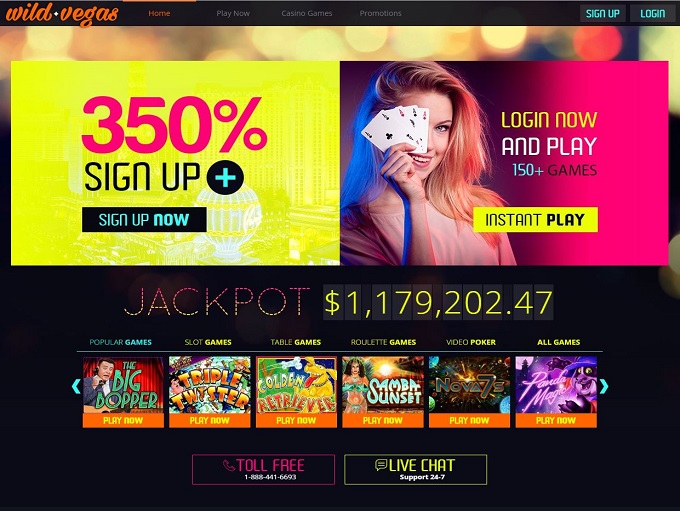
Task: Click the Login button in header
Action: 653,13
